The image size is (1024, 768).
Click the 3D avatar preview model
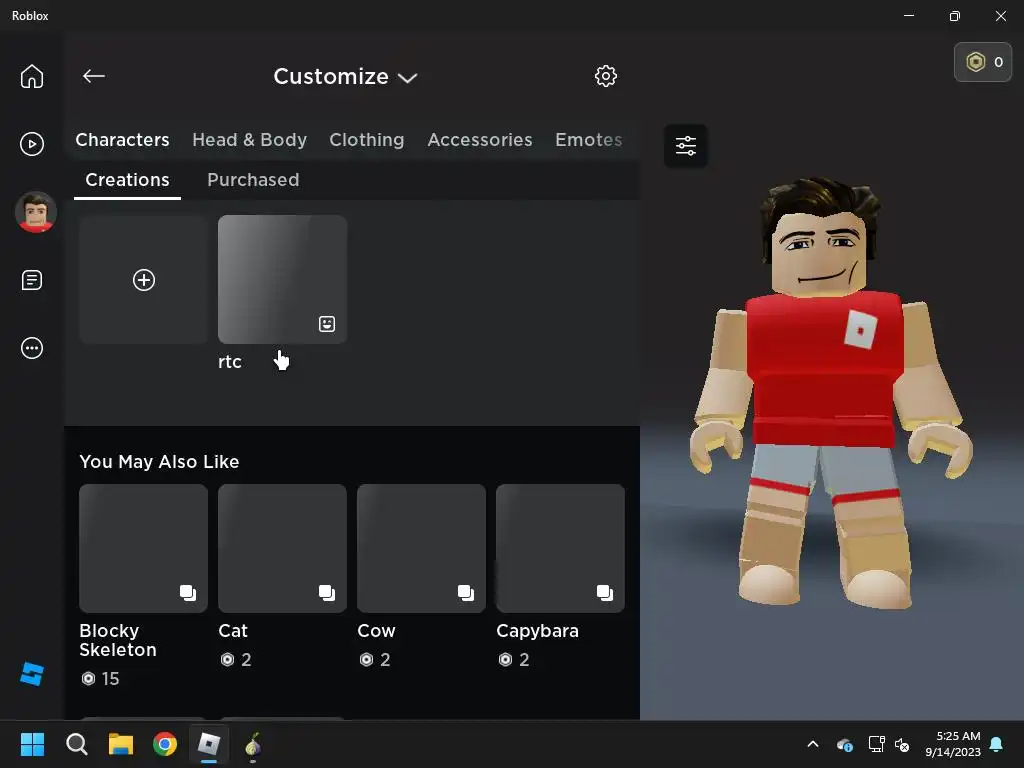[x=831, y=392]
